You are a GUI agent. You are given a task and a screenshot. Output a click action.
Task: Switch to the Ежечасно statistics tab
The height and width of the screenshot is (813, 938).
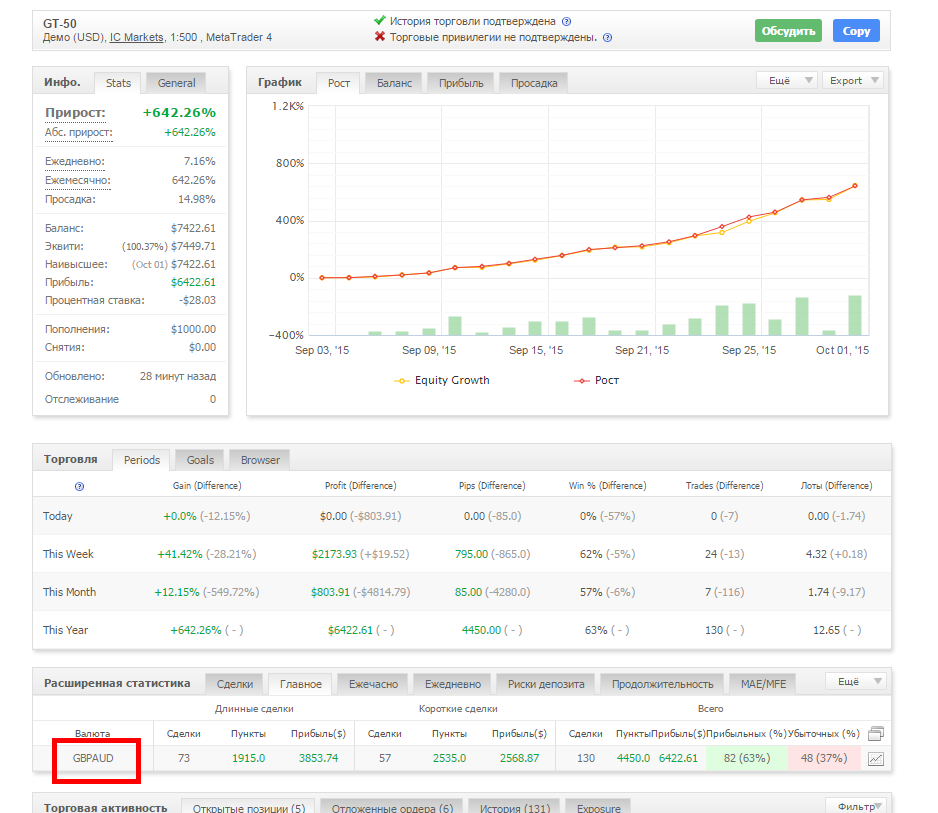[x=373, y=684]
